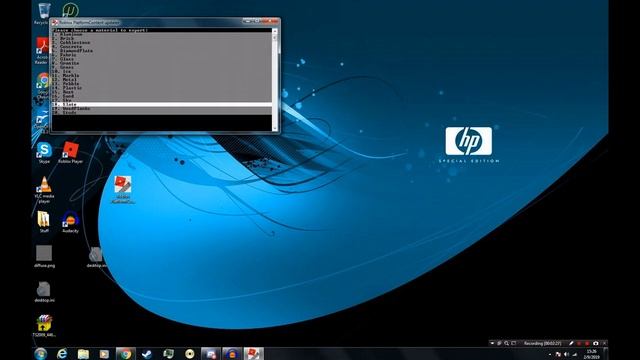Open the Roblox Player desktop shortcut
This screenshot has height=360, width=640.
pyautogui.click(x=70, y=153)
